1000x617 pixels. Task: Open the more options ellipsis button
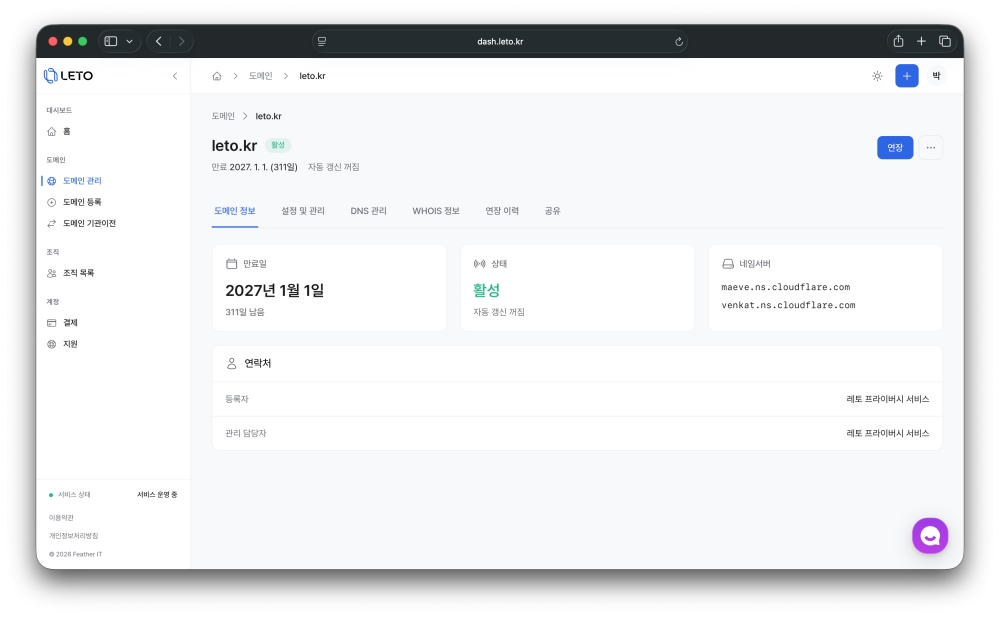click(x=930, y=148)
